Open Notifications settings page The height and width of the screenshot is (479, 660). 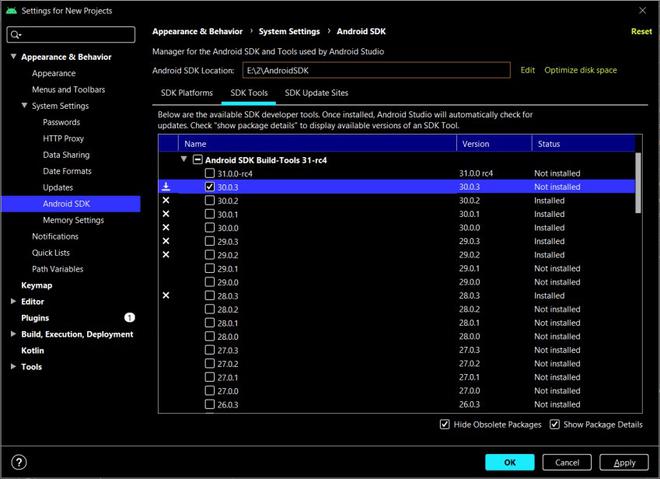click(x=55, y=236)
